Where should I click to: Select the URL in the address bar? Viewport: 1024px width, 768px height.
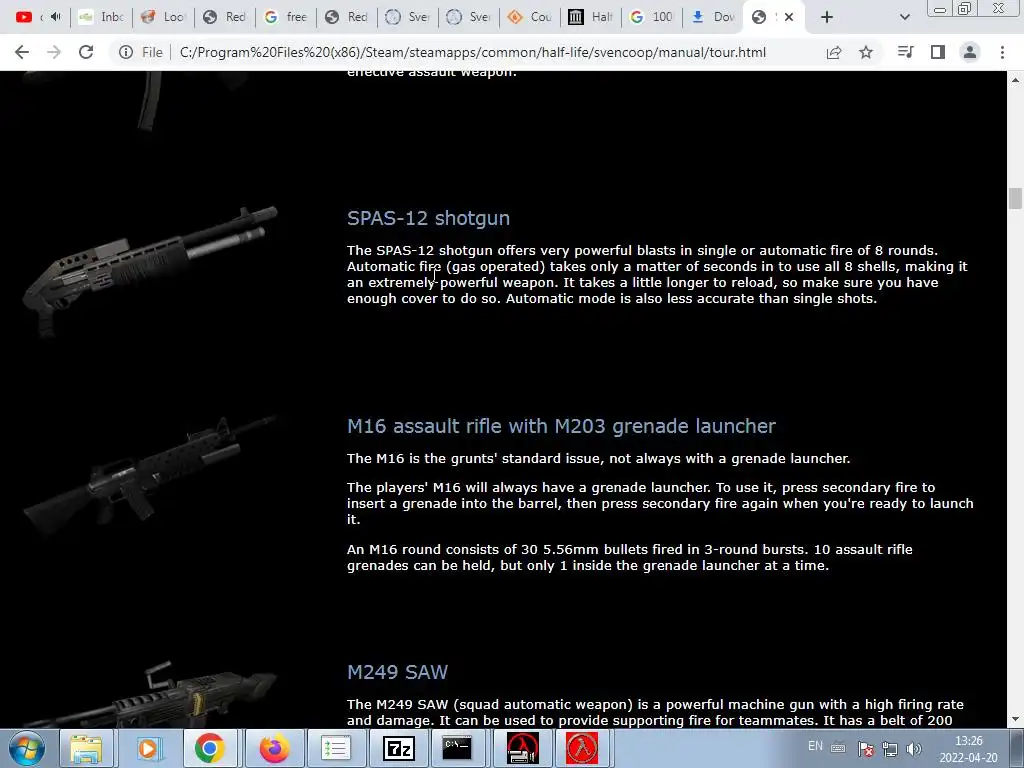coord(472,52)
